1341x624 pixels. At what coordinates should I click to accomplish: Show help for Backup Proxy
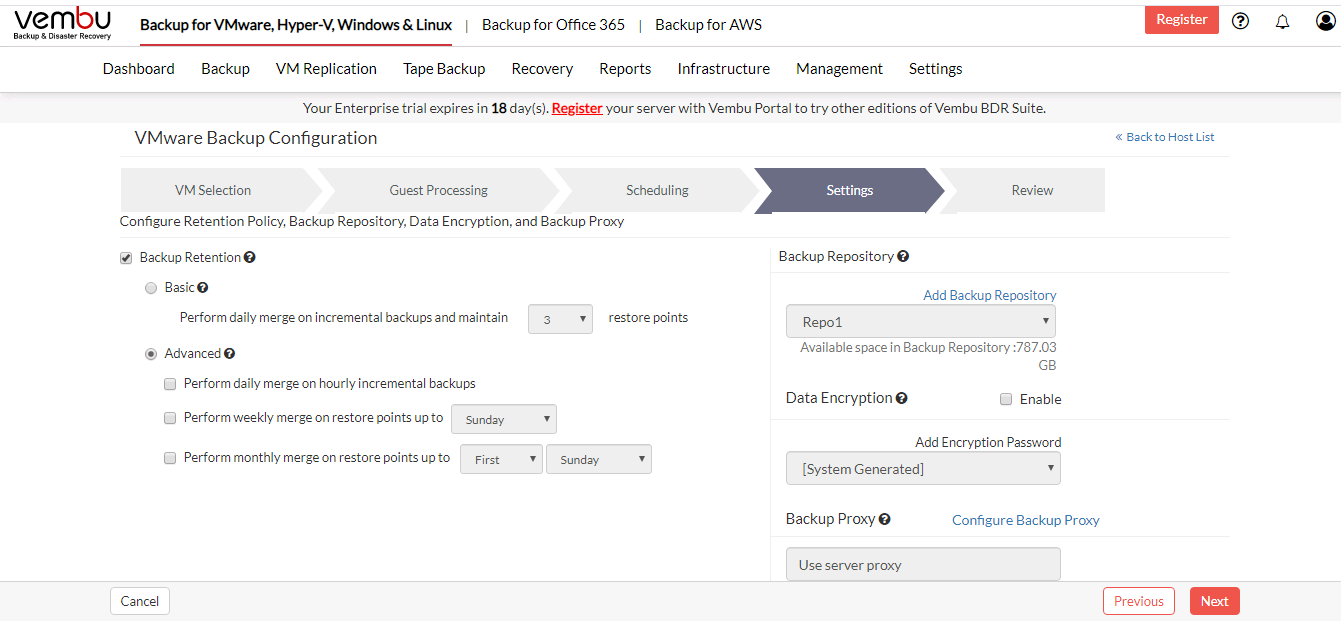tap(885, 519)
